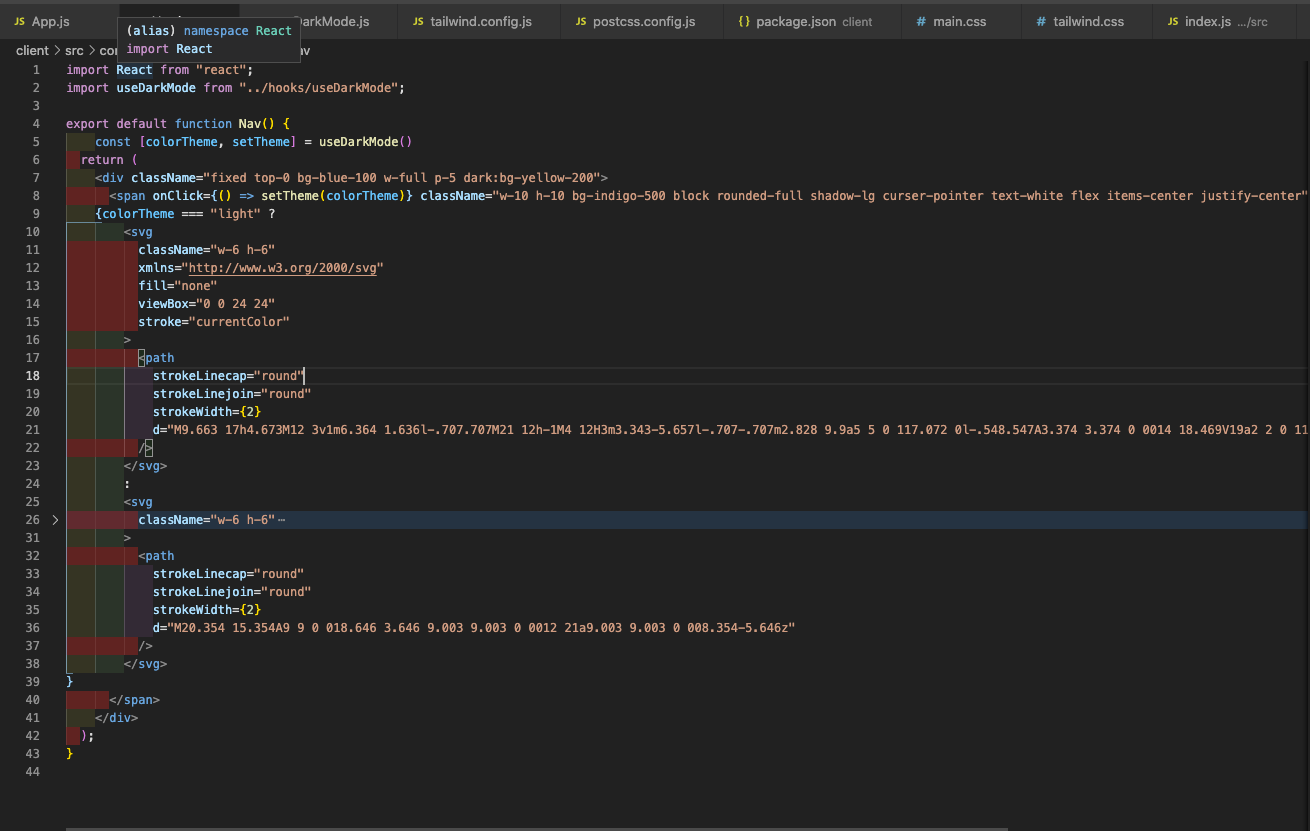Click the <path tag on line 32

tap(157, 556)
